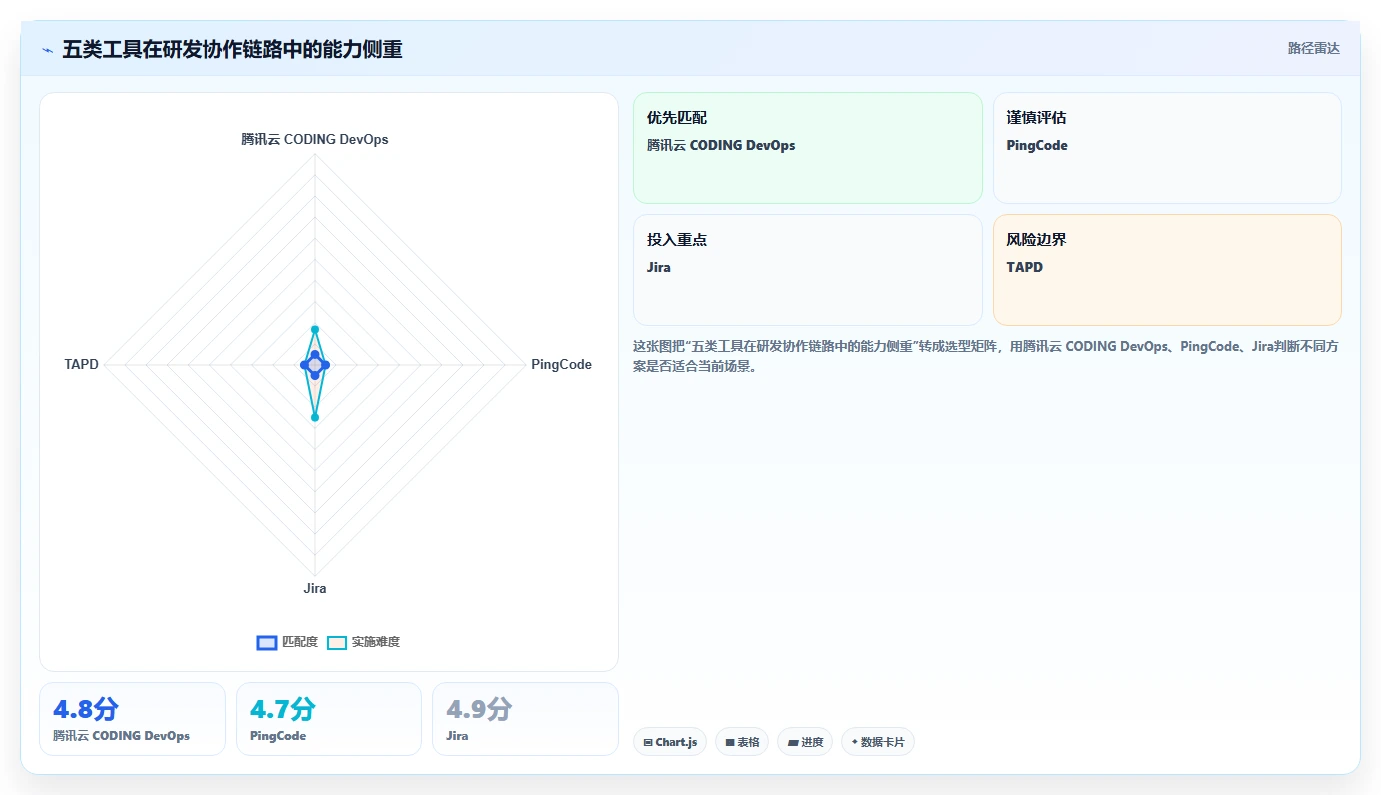Image resolution: width=1381 pixels, height=795 pixels.
Task: Open the 优先匹配 card
Action: tap(808, 148)
